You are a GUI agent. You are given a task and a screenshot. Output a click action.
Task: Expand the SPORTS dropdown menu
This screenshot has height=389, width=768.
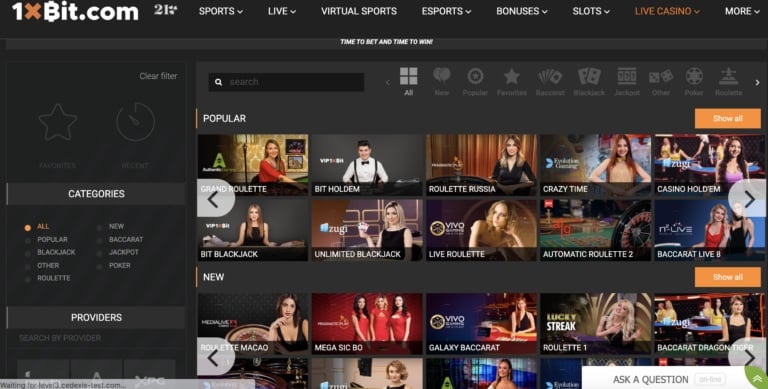220,11
